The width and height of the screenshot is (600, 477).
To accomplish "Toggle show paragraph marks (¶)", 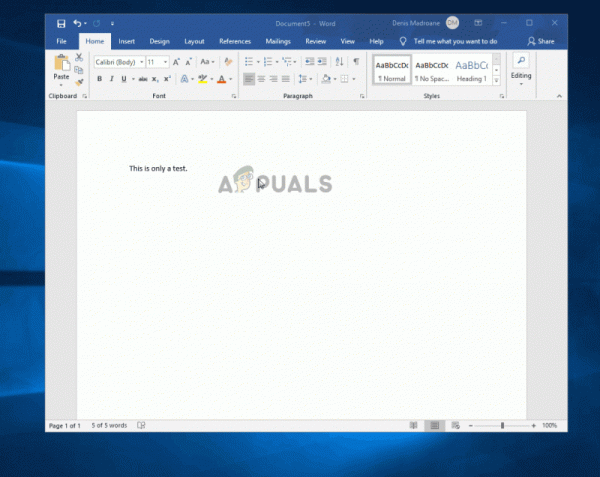I will pyautogui.click(x=356, y=62).
